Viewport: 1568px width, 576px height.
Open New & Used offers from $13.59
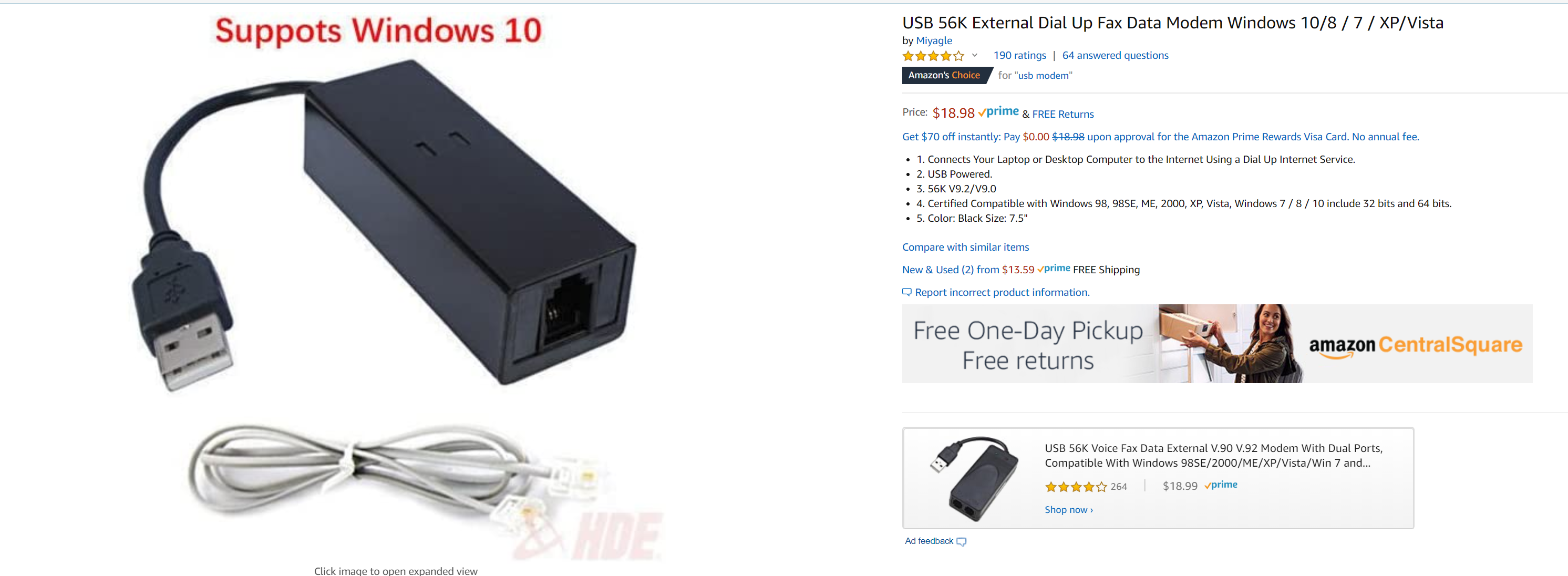[x=968, y=270]
